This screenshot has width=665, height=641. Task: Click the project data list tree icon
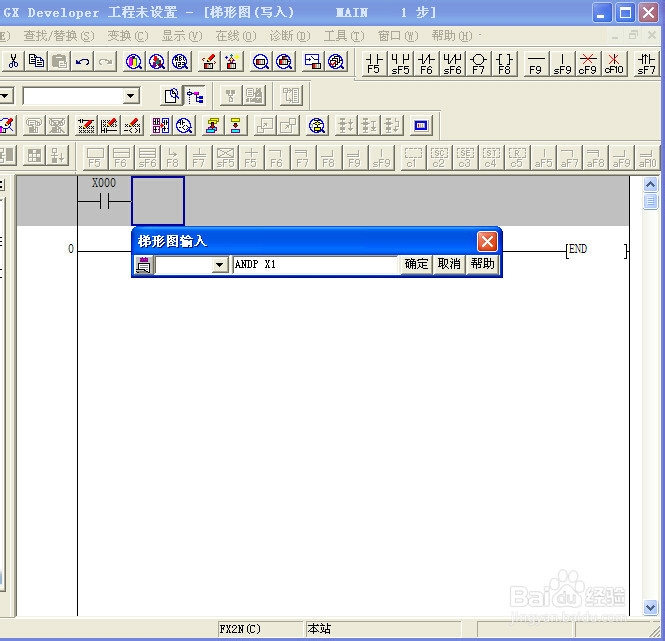(195, 96)
